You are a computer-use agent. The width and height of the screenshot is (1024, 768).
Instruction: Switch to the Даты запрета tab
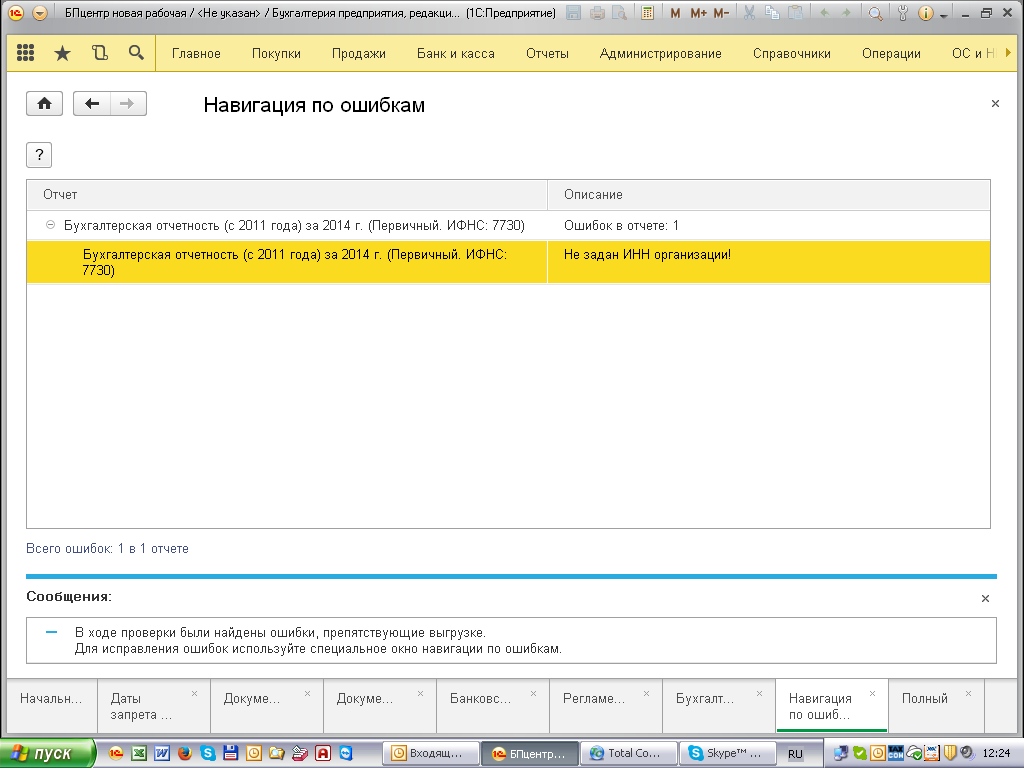tap(142, 706)
